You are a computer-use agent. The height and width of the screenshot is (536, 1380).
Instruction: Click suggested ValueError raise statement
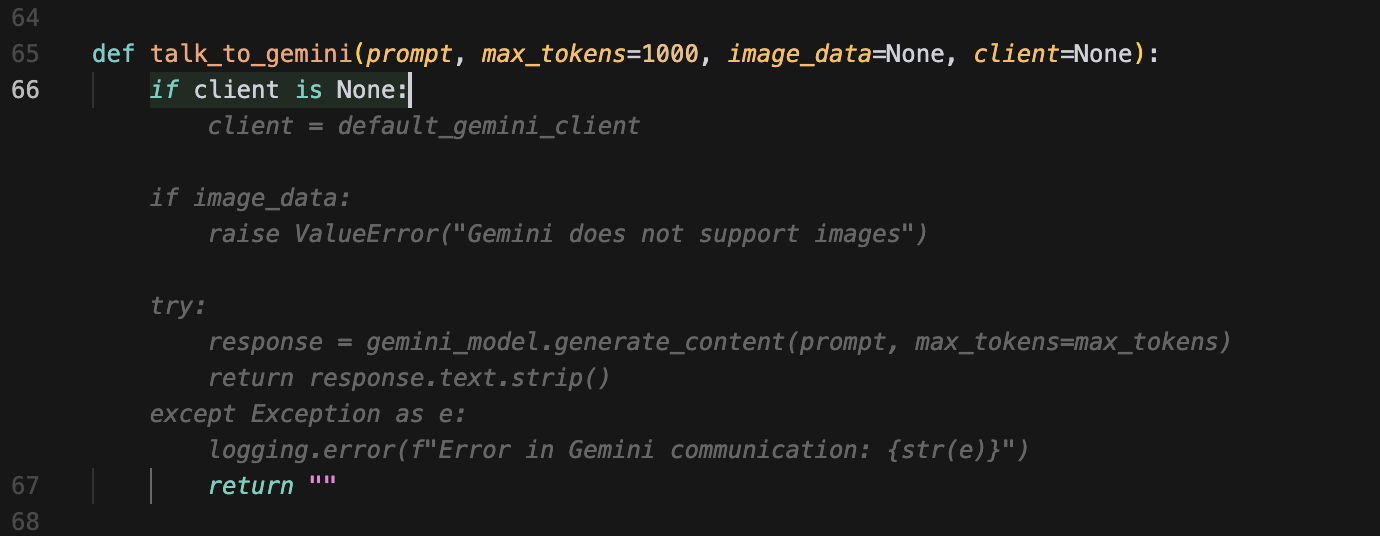coord(568,234)
